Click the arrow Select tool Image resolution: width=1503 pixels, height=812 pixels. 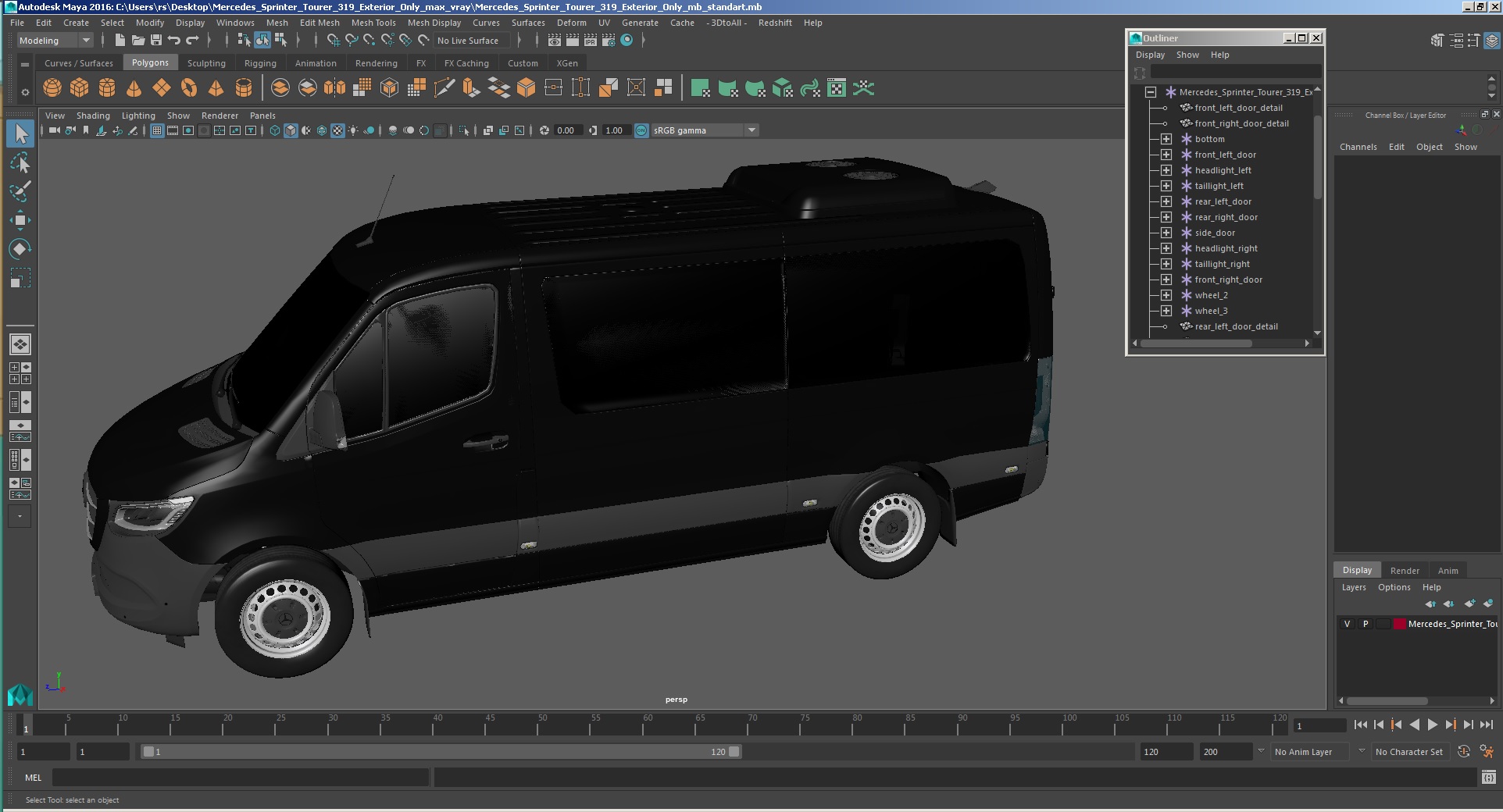tap(20, 134)
